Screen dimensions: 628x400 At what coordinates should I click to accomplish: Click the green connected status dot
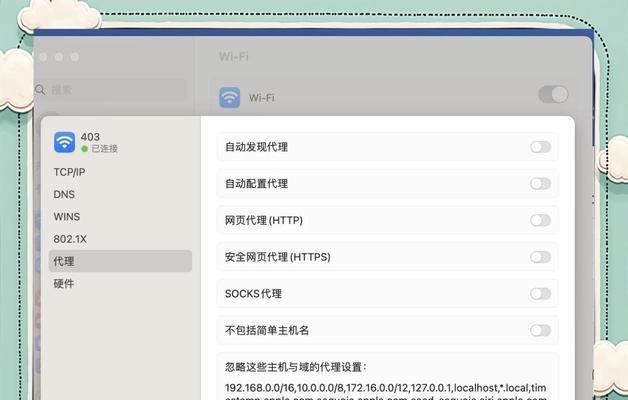(85, 149)
